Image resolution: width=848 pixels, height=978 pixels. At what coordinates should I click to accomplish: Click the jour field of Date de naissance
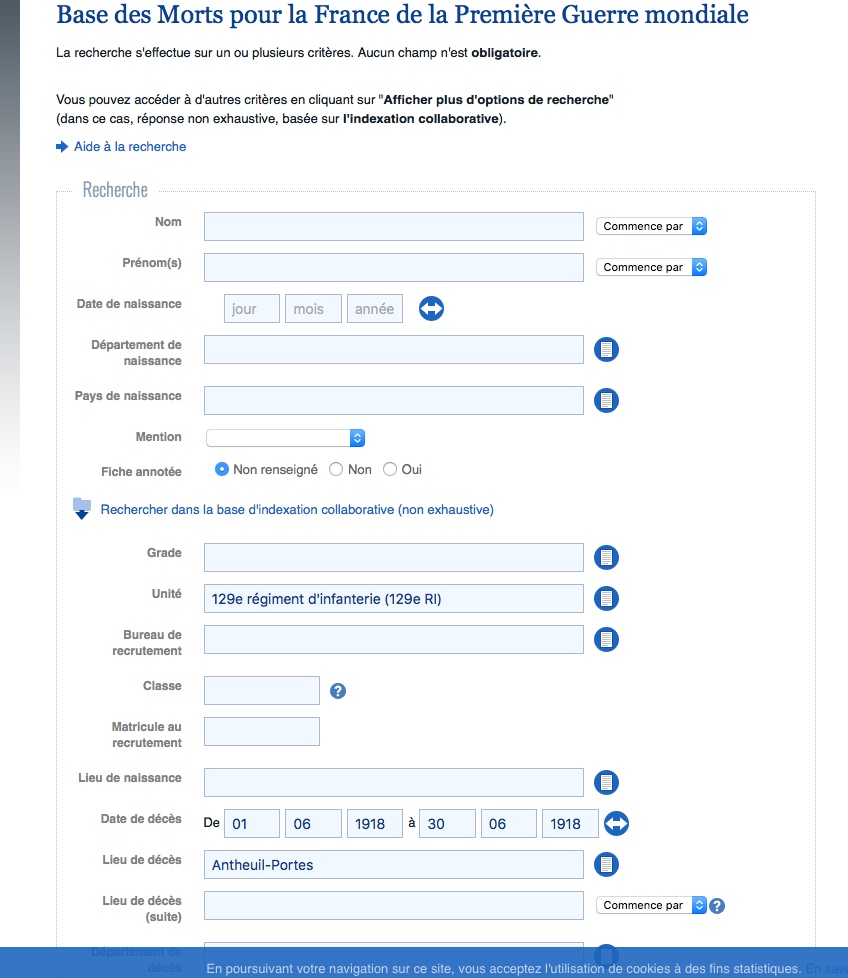tap(252, 309)
